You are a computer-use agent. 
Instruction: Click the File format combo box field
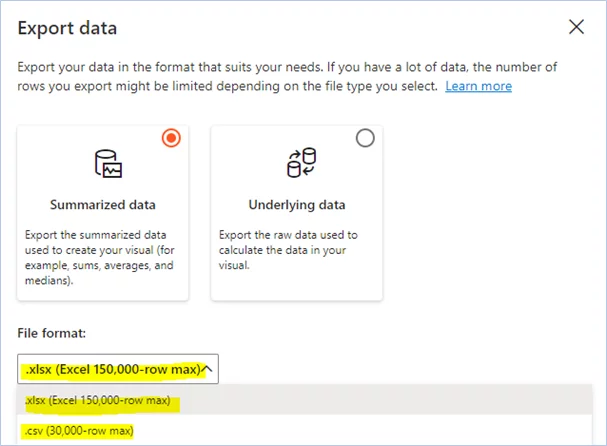118,369
